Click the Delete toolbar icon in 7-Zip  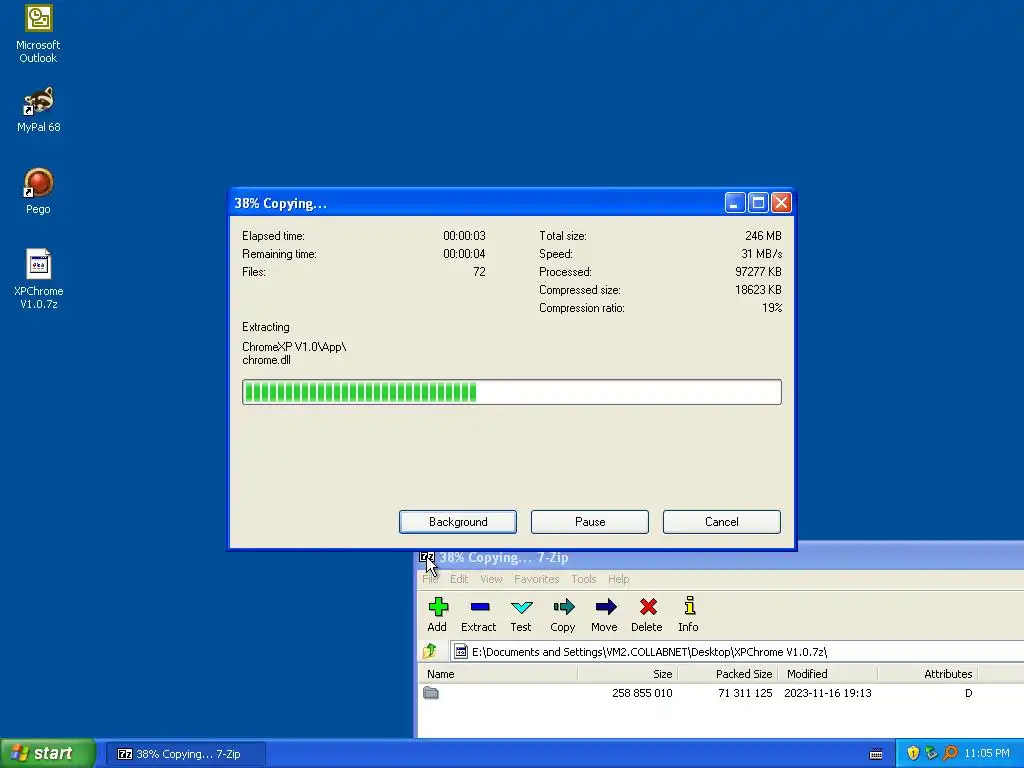[647, 614]
